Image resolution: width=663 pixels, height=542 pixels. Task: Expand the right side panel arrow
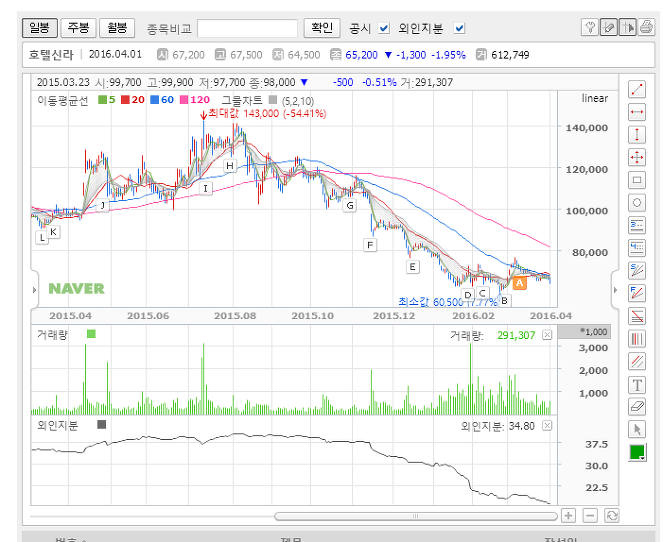[x=615, y=290]
